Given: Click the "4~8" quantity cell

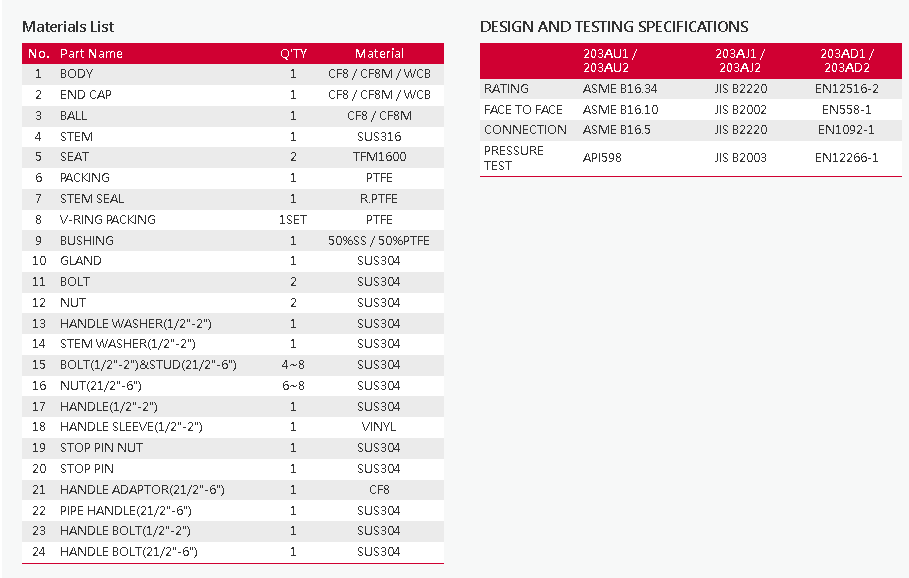Looking at the screenshot, I should click(293, 365).
